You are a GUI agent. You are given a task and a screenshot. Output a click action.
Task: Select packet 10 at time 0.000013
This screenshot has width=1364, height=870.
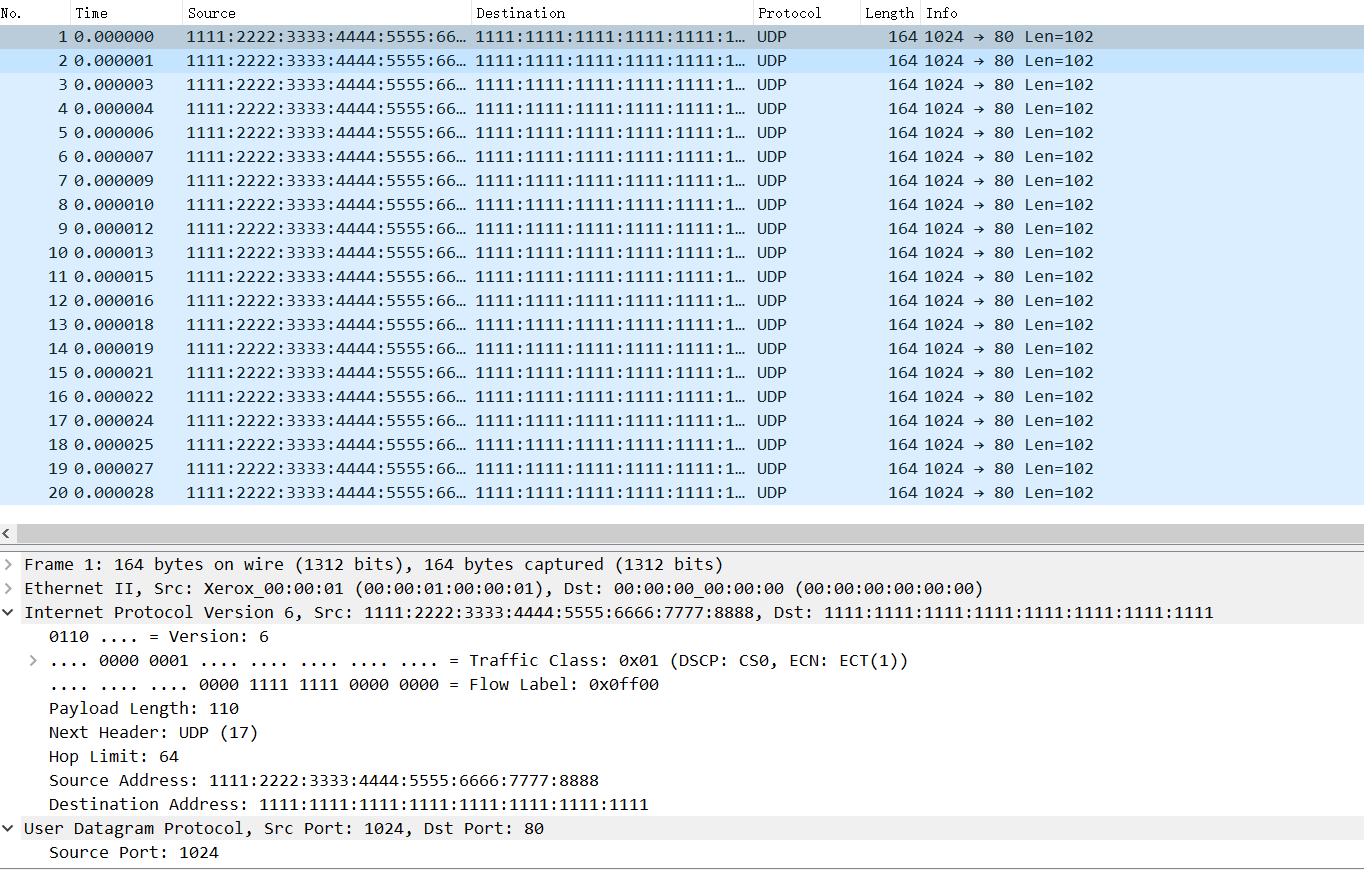tap(682, 253)
